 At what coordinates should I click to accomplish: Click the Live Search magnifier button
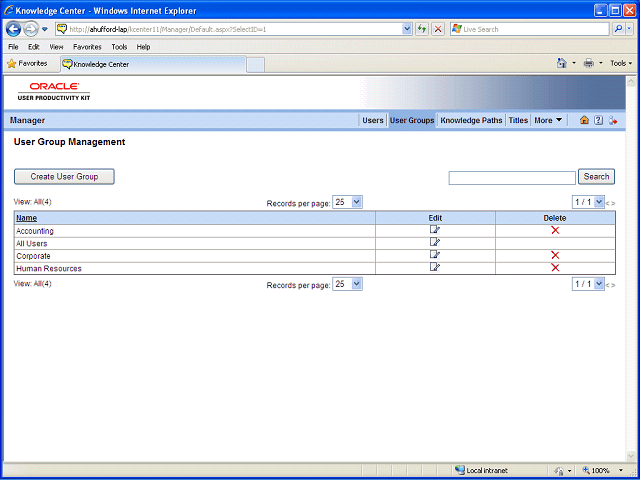coord(619,29)
